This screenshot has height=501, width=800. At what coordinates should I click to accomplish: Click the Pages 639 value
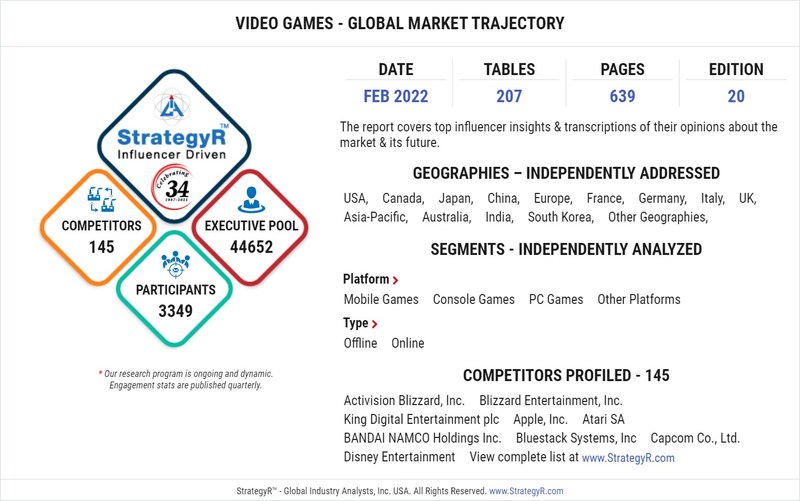[622, 97]
